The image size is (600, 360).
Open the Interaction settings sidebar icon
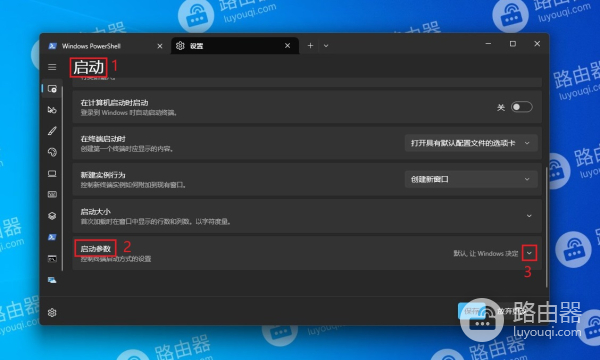52,110
